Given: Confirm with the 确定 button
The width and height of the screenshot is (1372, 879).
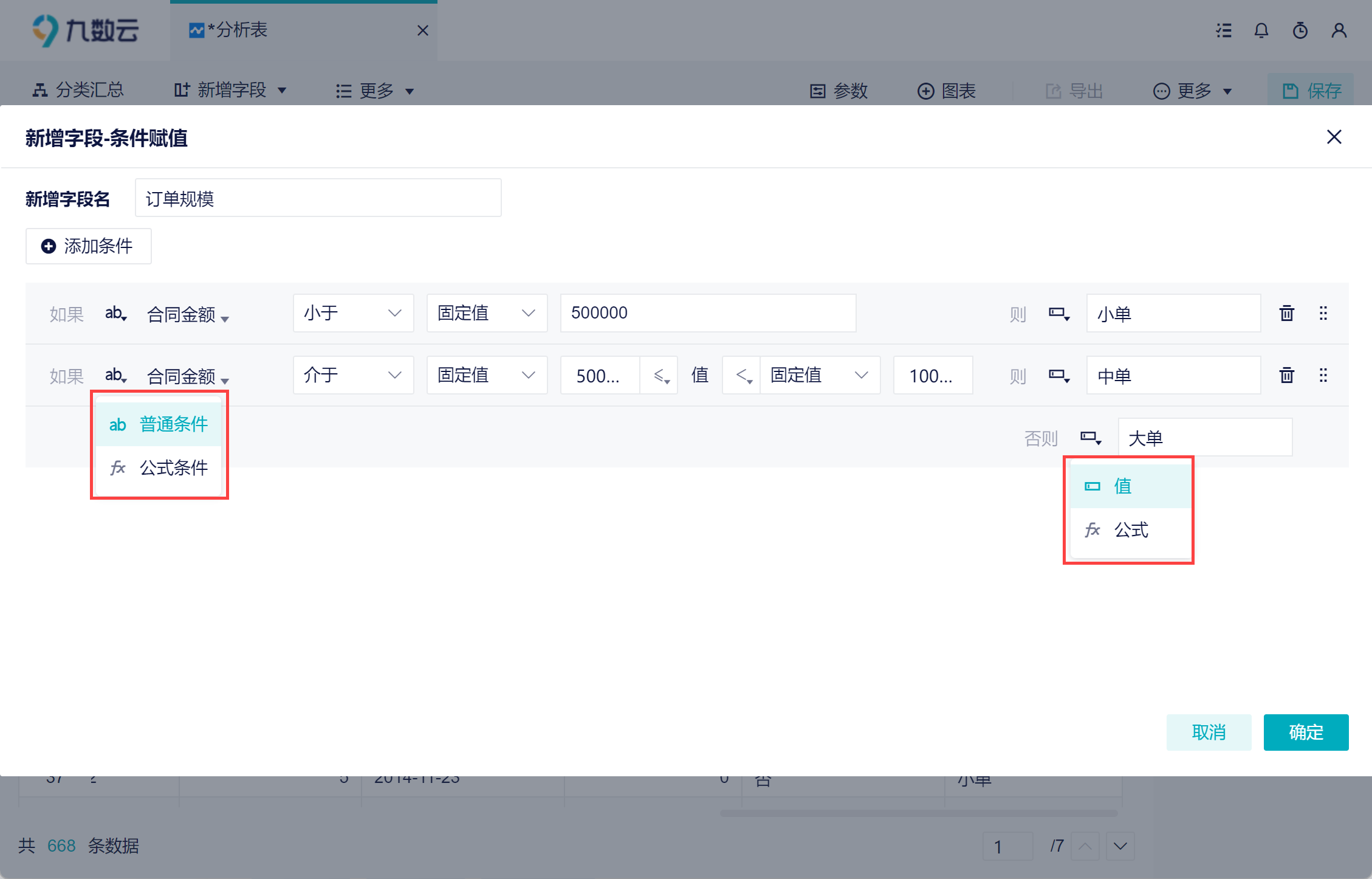Looking at the screenshot, I should 1306,732.
